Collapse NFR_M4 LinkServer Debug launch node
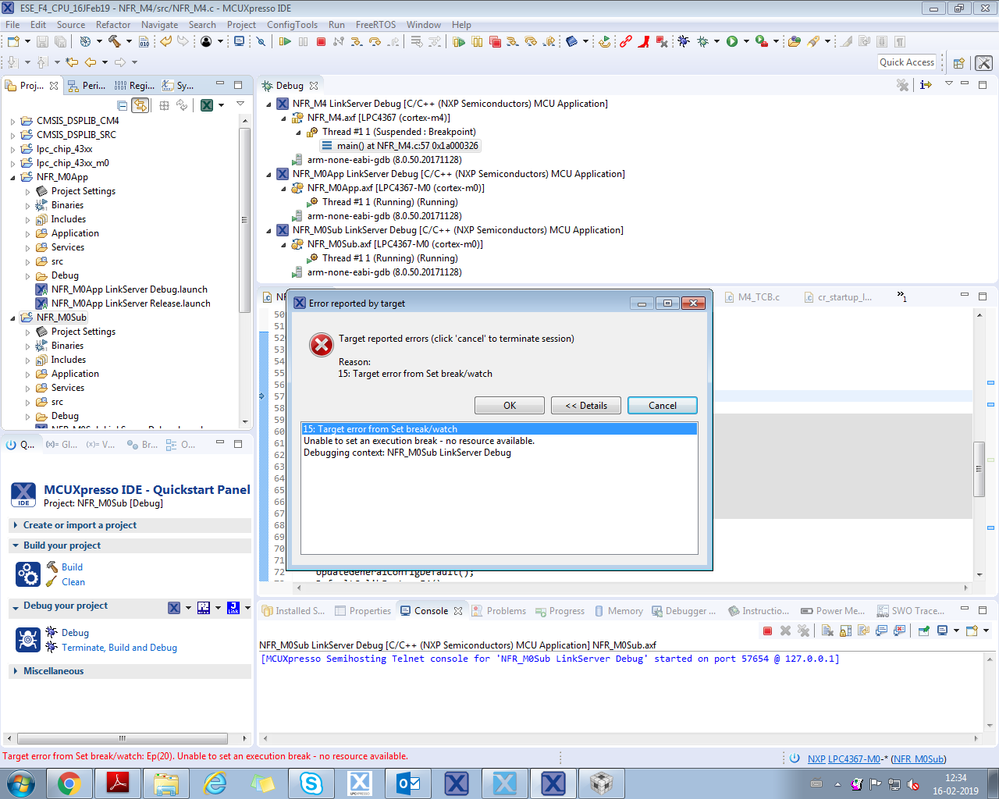 [269, 104]
